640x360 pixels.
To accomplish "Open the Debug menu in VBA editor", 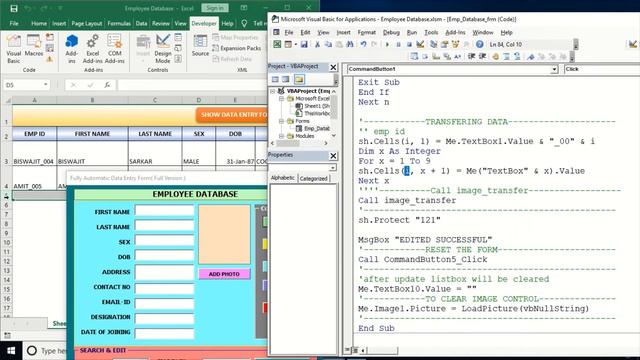I will click(x=391, y=33).
